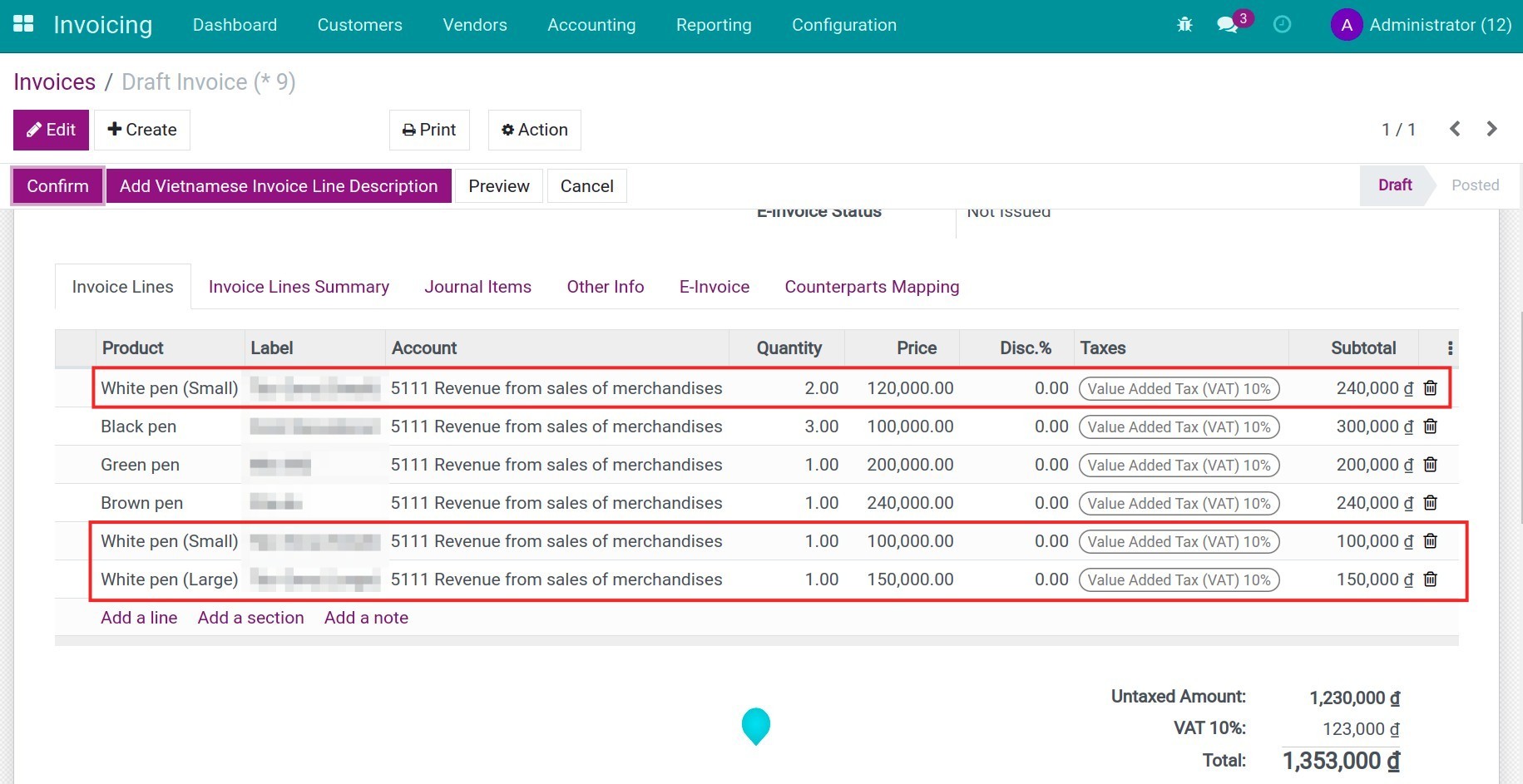
Task: Delete the Green pen line via trash icon
Action: 1430,464
